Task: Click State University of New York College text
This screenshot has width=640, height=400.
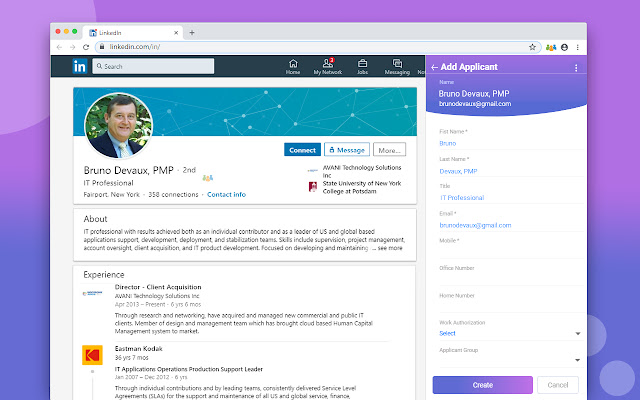Action: click(x=362, y=187)
